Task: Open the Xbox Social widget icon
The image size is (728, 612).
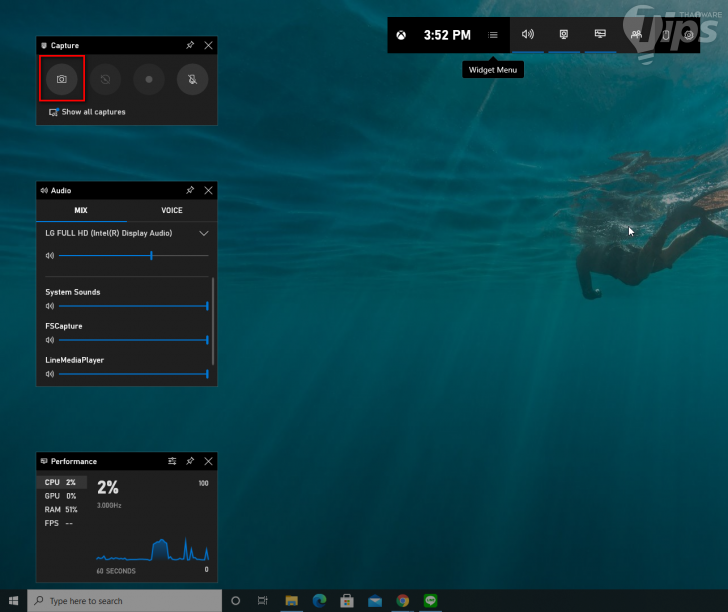Action: [636, 34]
